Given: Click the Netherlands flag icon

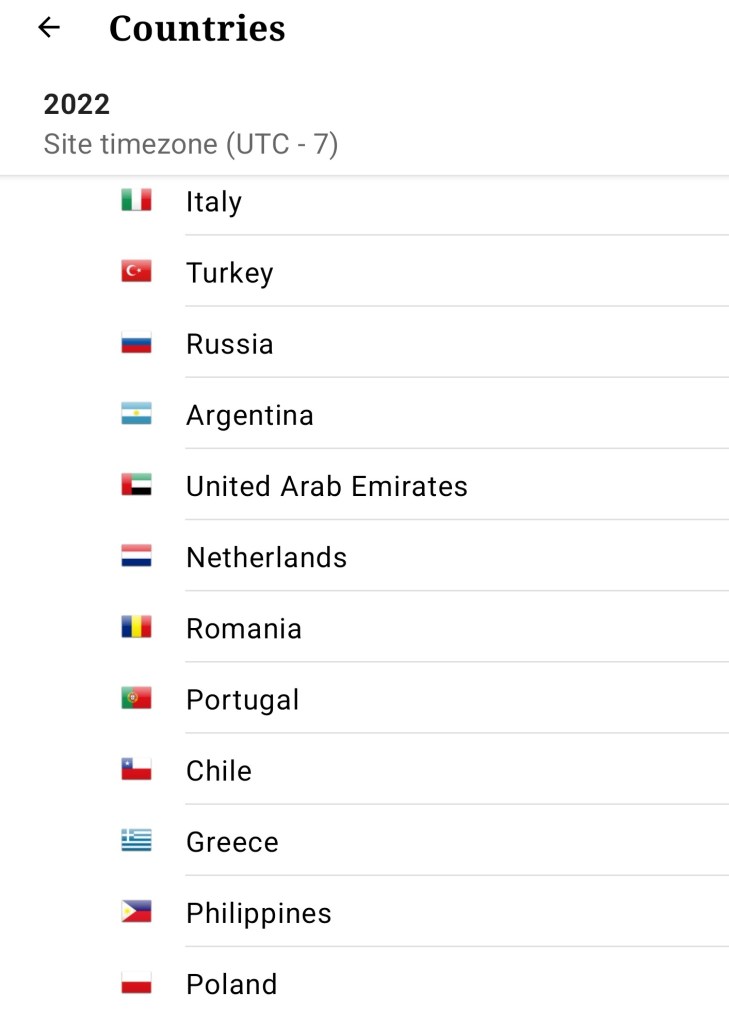Looking at the screenshot, I should (136, 557).
